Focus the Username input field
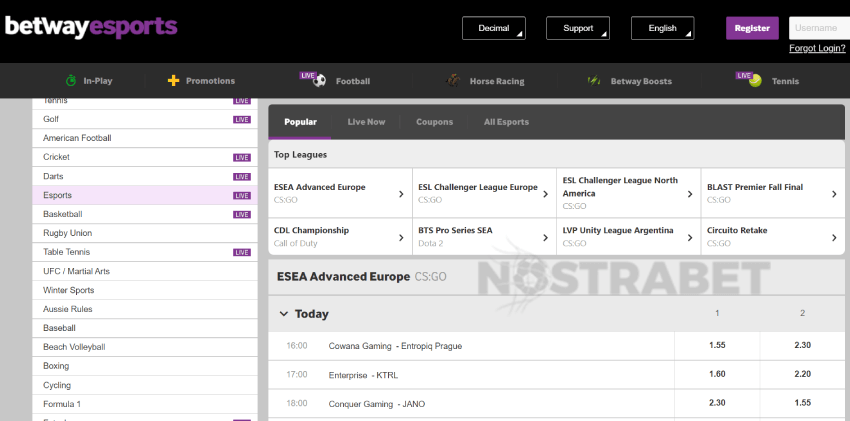Image resolution: width=850 pixels, height=421 pixels. point(819,28)
